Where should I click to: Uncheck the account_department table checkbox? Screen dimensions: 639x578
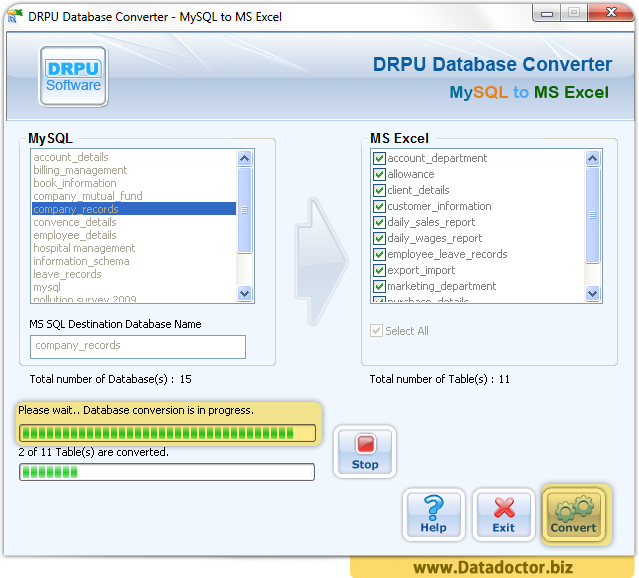[379, 158]
